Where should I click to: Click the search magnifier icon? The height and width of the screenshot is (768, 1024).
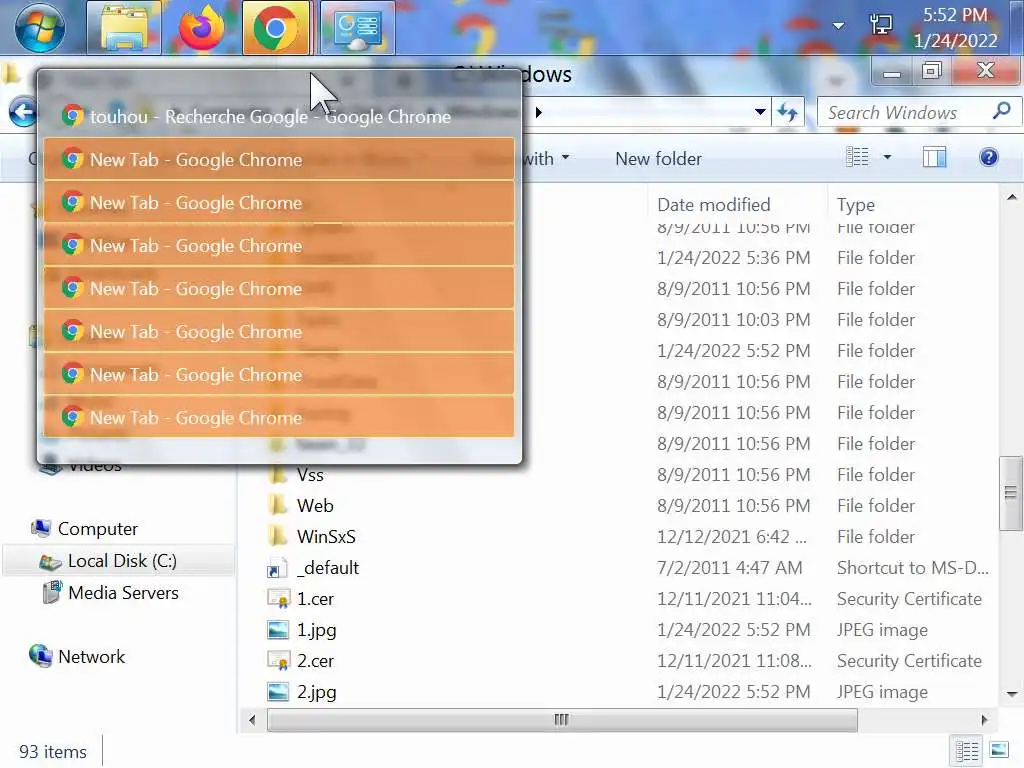(1002, 111)
